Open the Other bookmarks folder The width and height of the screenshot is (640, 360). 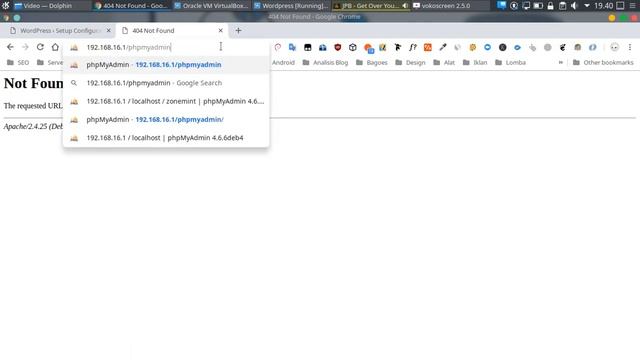[603, 62]
